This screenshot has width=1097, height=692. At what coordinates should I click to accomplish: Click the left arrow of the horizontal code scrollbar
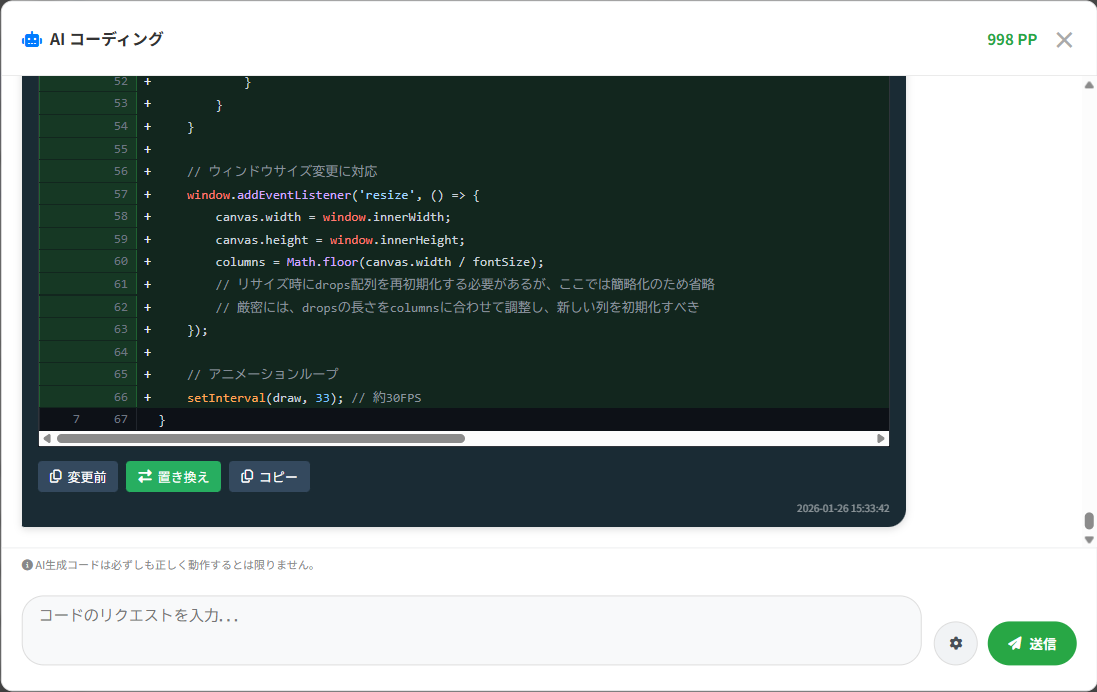44,437
